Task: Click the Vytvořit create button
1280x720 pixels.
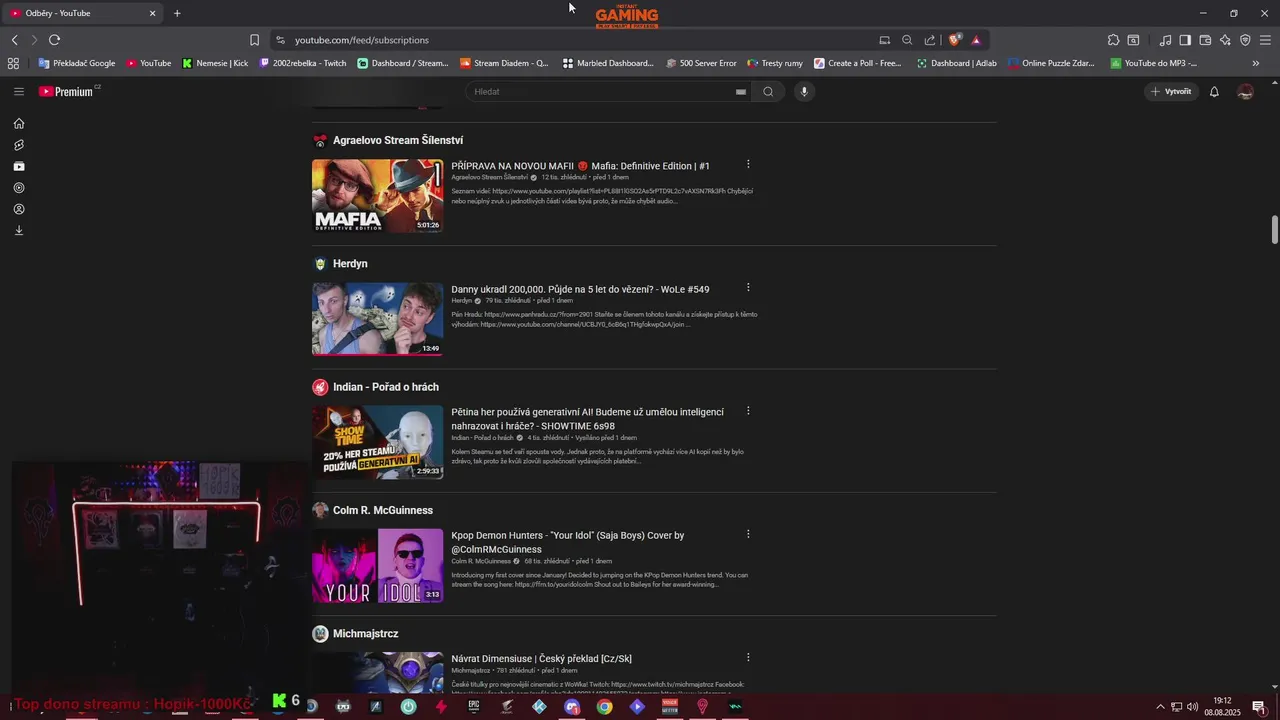Action: [1171, 91]
